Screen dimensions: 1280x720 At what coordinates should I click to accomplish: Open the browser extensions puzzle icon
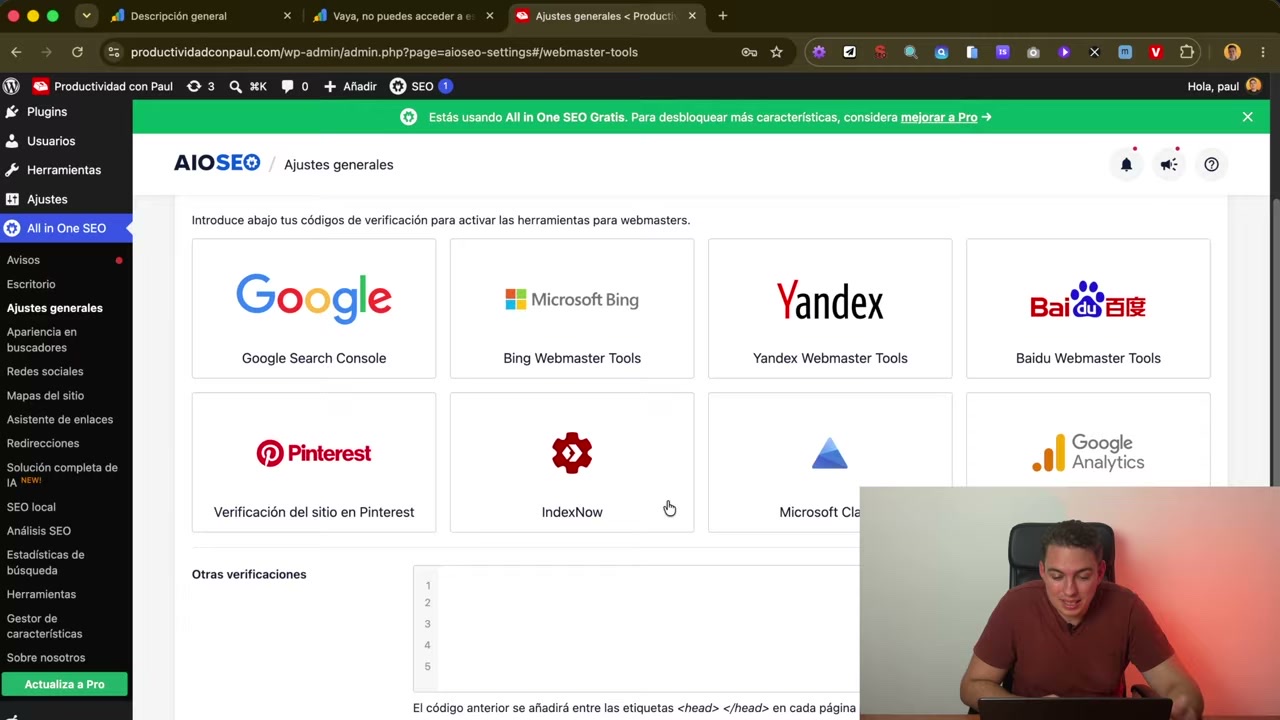click(1187, 52)
